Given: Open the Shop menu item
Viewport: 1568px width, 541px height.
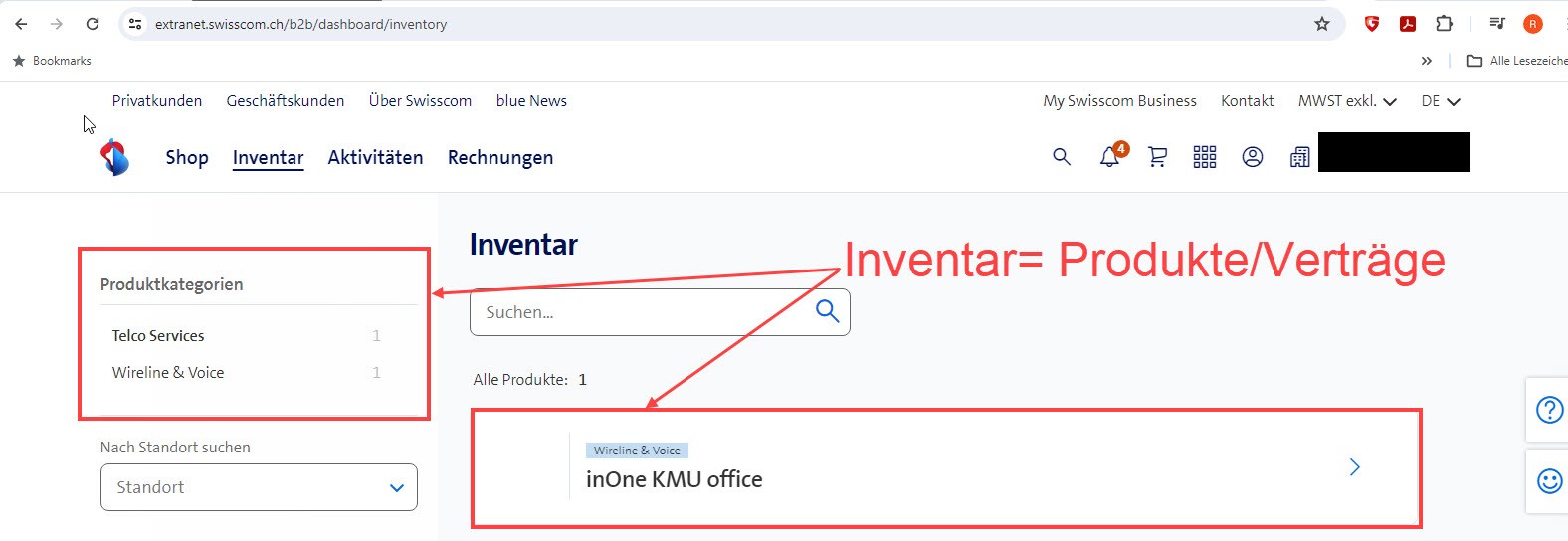Looking at the screenshot, I should pos(187,158).
